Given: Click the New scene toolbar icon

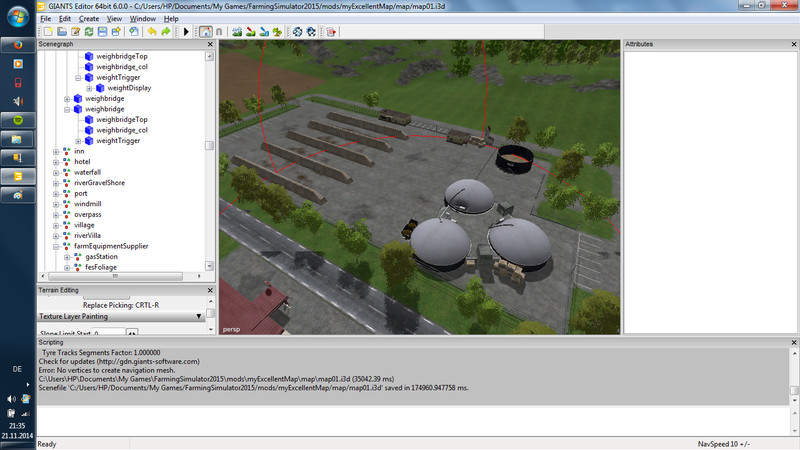Looking at the screenshot, I should pyautogui.click(x=48, y=32).
